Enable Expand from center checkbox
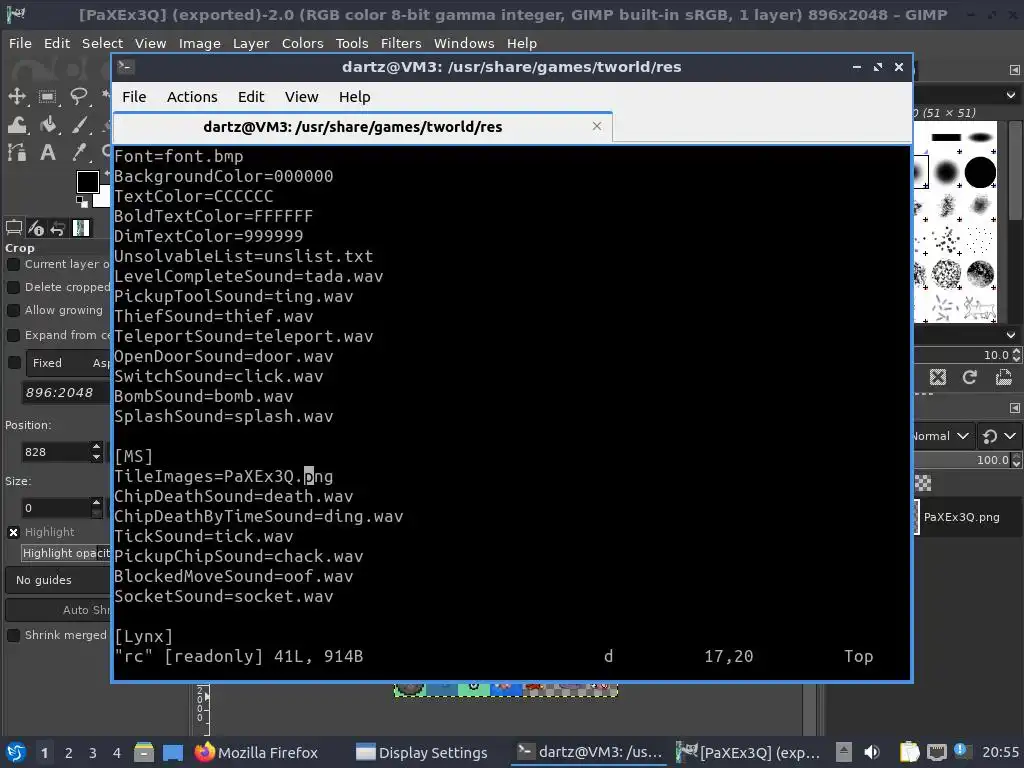Image resolution: width=1024 pixels, height=768 pixels. (13, 335)
